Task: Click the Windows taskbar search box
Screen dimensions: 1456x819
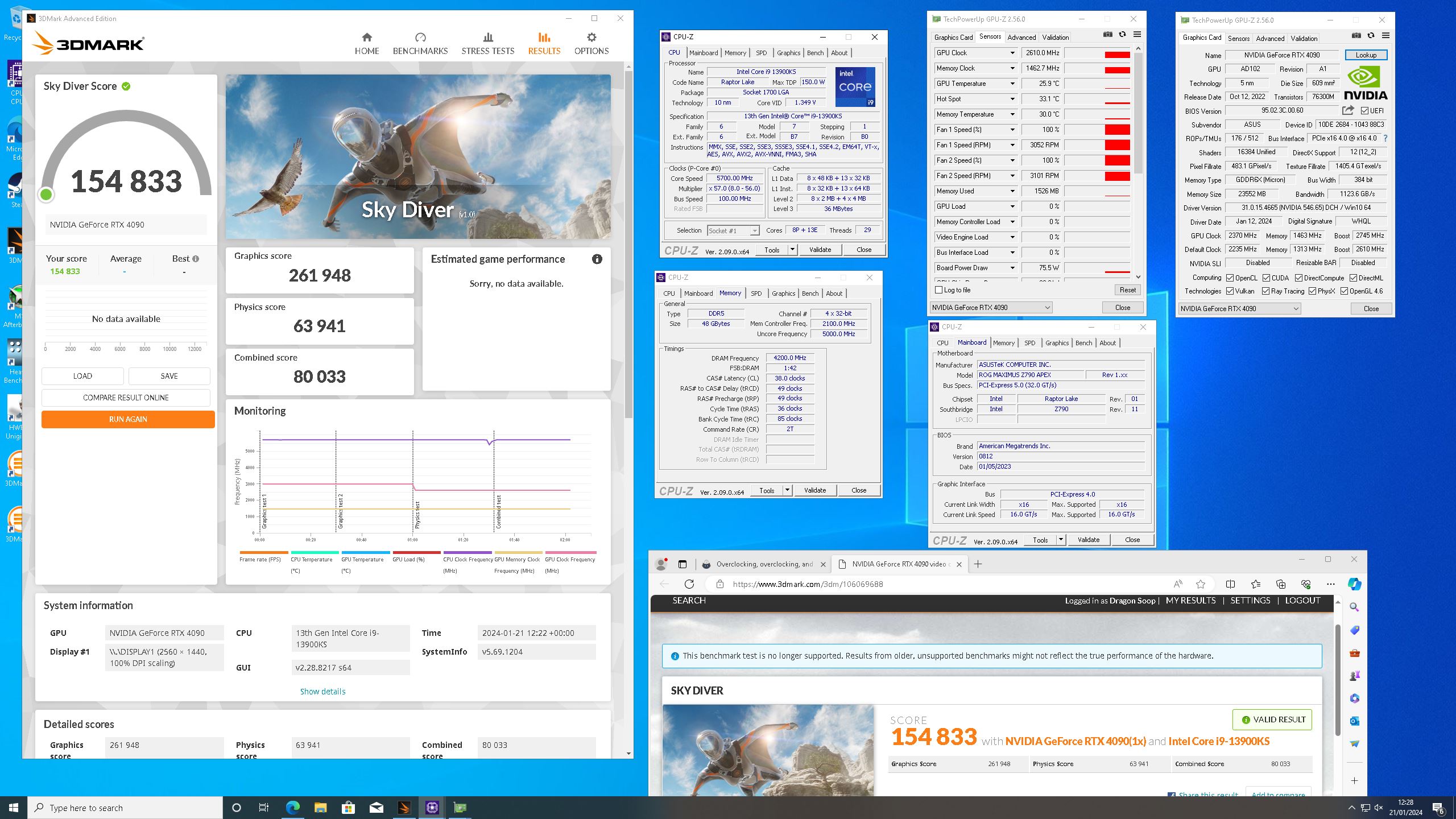Action: tap(125, 808)
